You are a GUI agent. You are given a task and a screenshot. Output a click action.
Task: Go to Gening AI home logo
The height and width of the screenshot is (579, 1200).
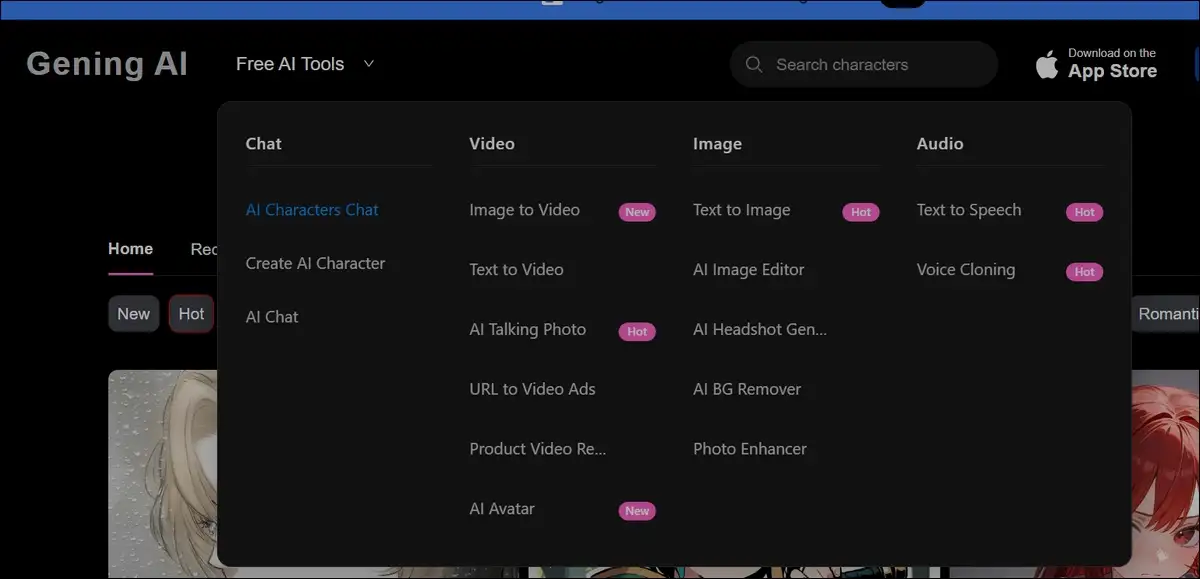(107, 64)
